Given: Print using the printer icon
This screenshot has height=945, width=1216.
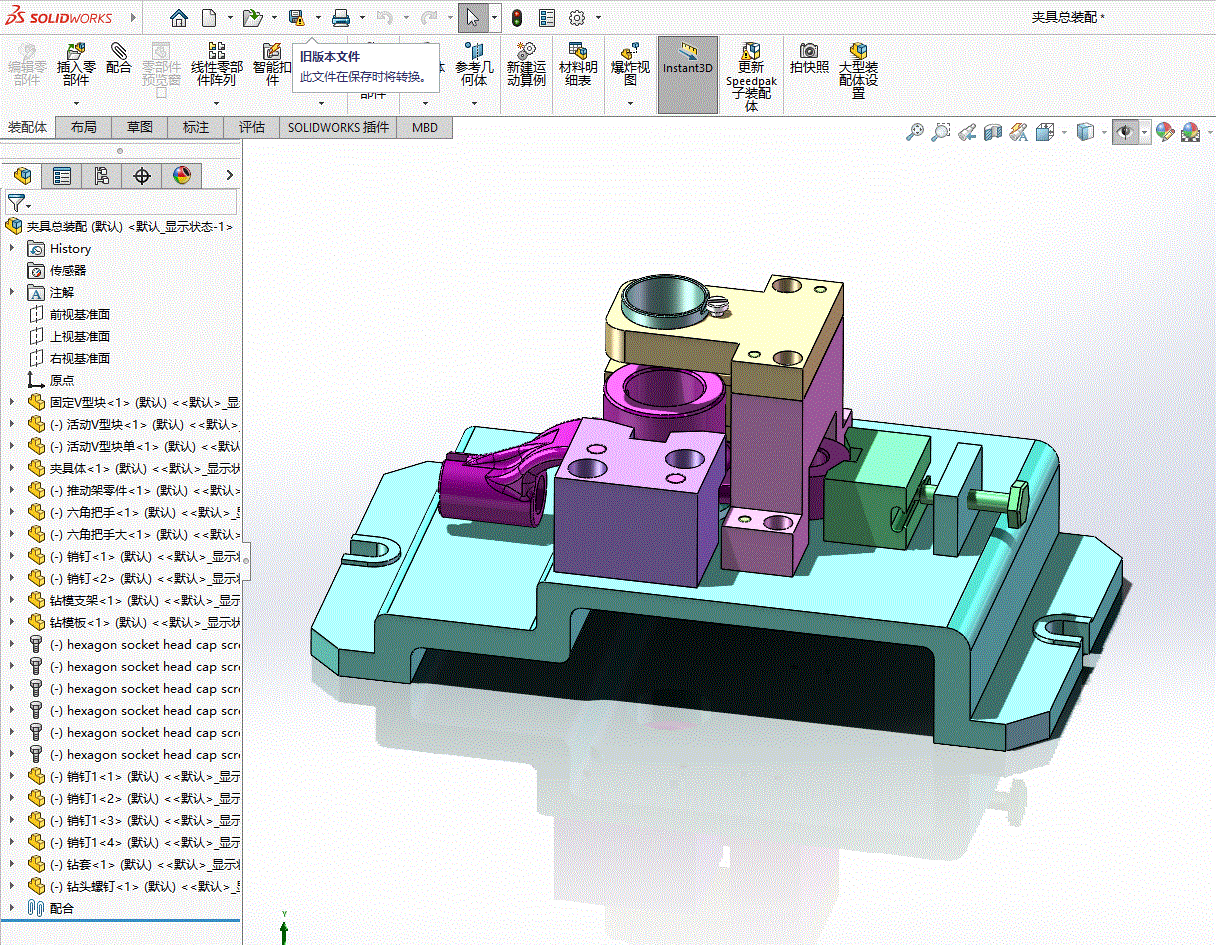Looking at the screenshot, I should [340, 18].
